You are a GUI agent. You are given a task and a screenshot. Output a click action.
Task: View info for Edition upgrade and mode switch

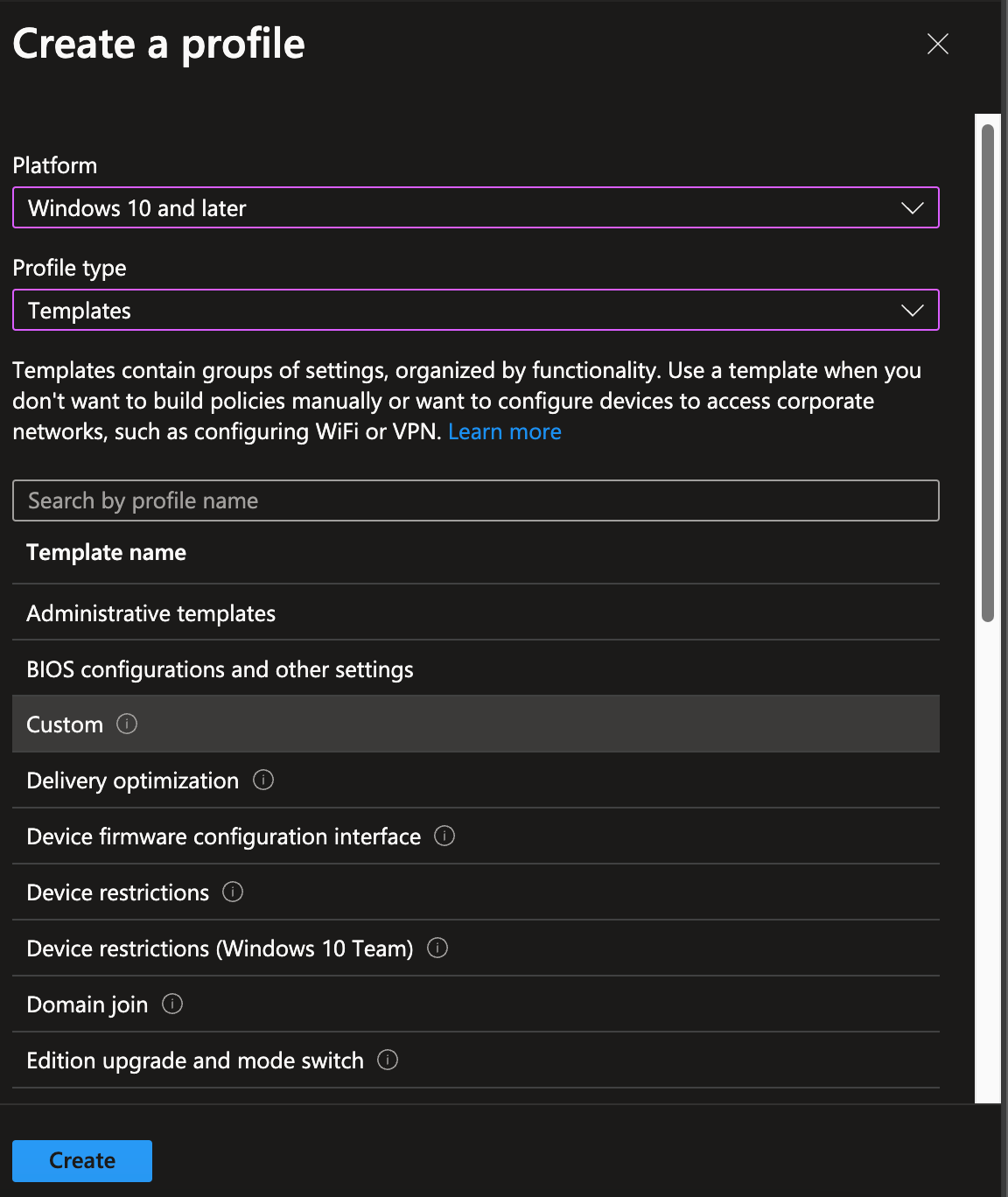[x=387, y=1060]
